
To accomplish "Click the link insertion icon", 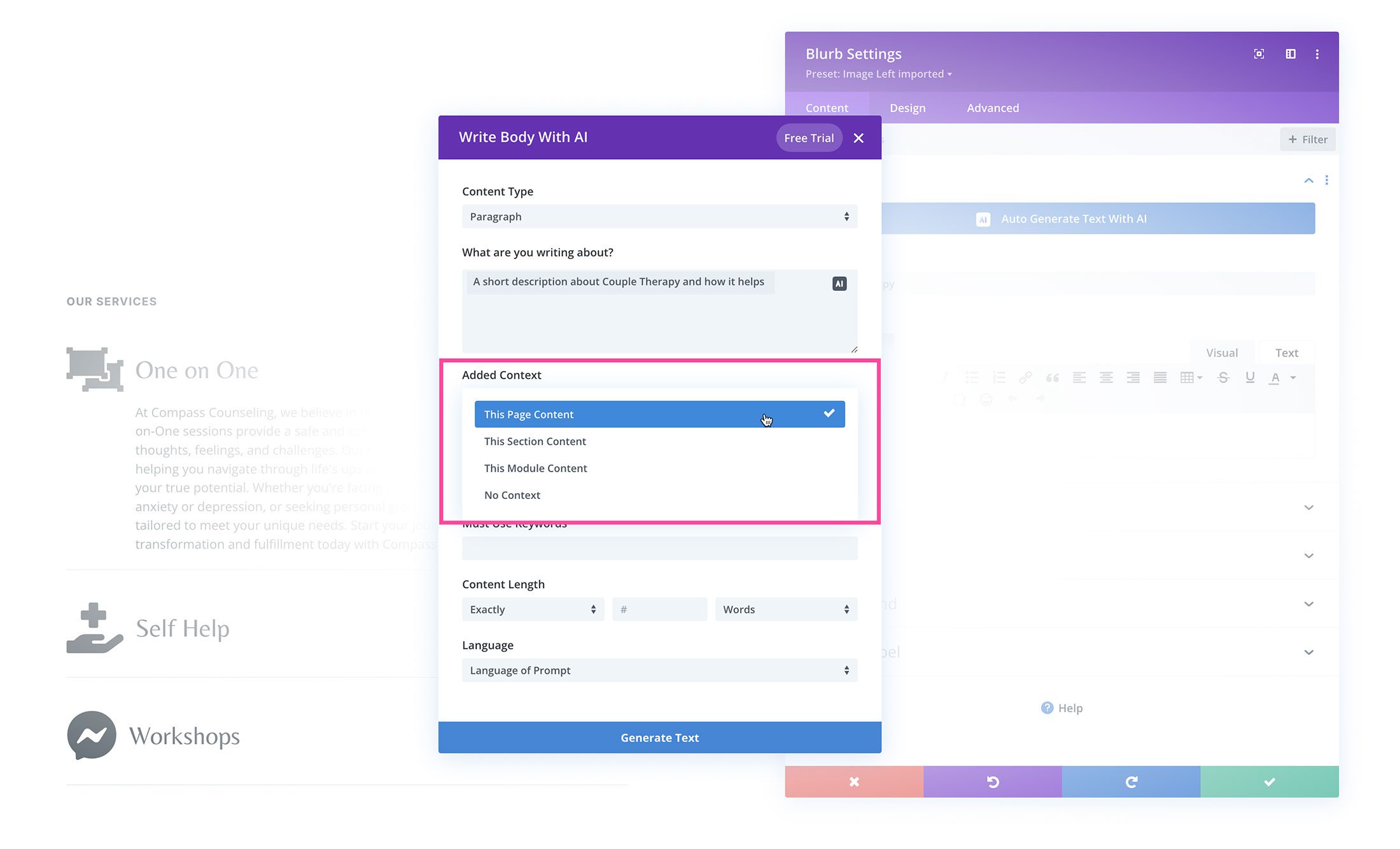I will [1024, 377].
